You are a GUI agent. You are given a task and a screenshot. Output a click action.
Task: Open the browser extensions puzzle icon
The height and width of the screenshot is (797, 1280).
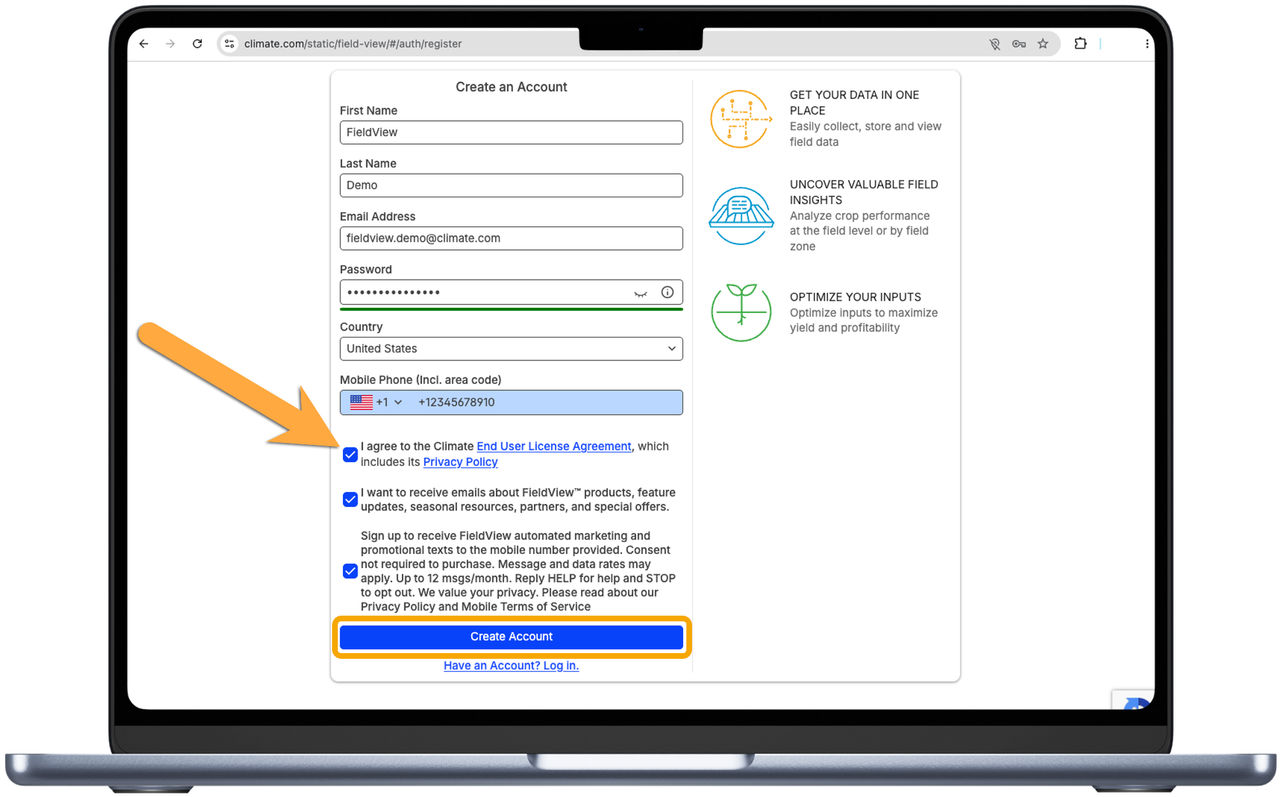(x=1080, y=44)
